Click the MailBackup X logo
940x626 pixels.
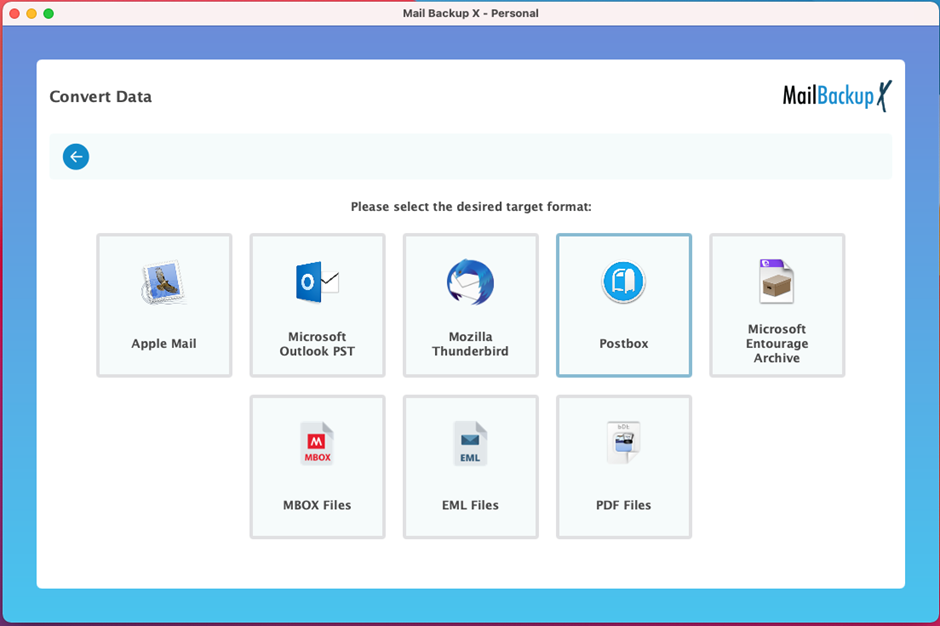pos(837,96)
